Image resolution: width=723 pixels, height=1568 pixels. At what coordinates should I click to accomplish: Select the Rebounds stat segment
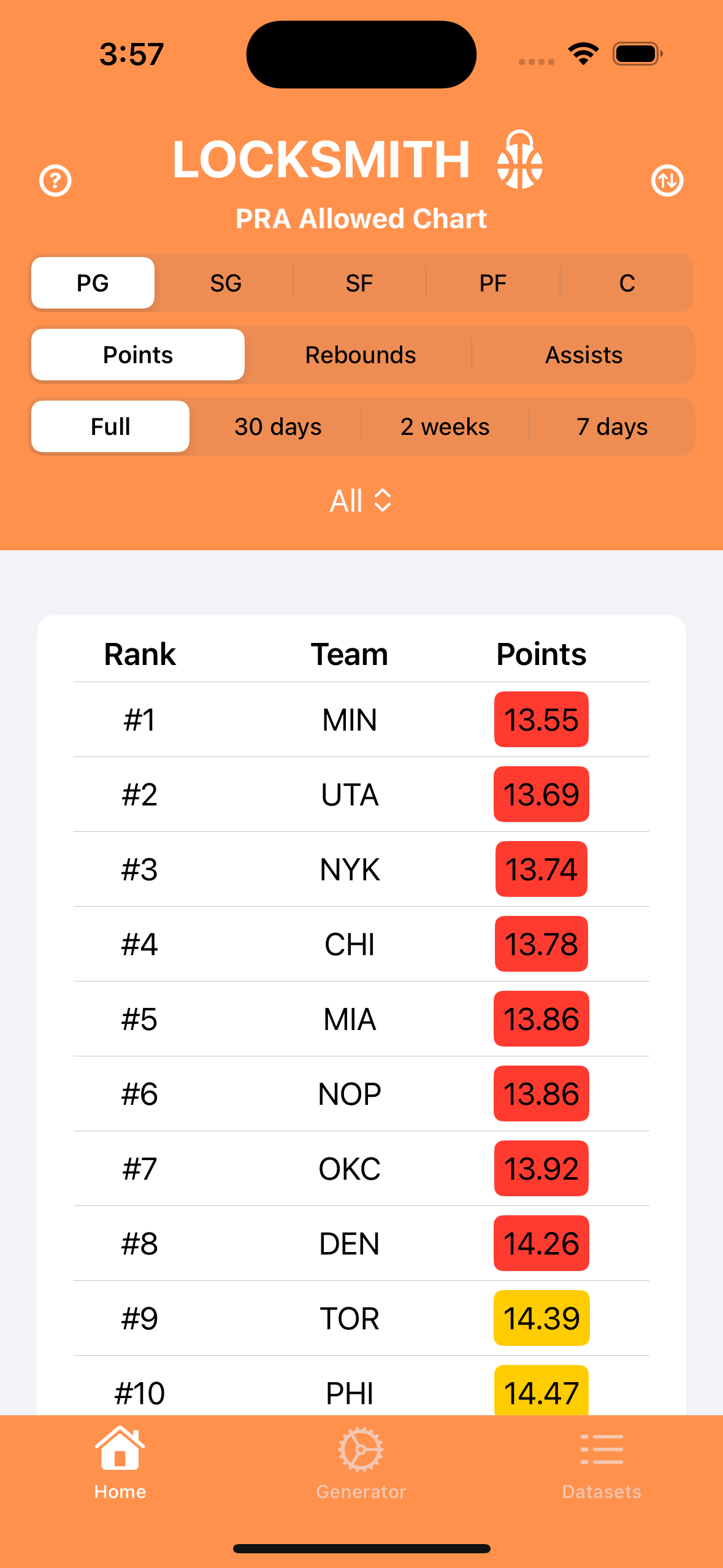[361, 355]
